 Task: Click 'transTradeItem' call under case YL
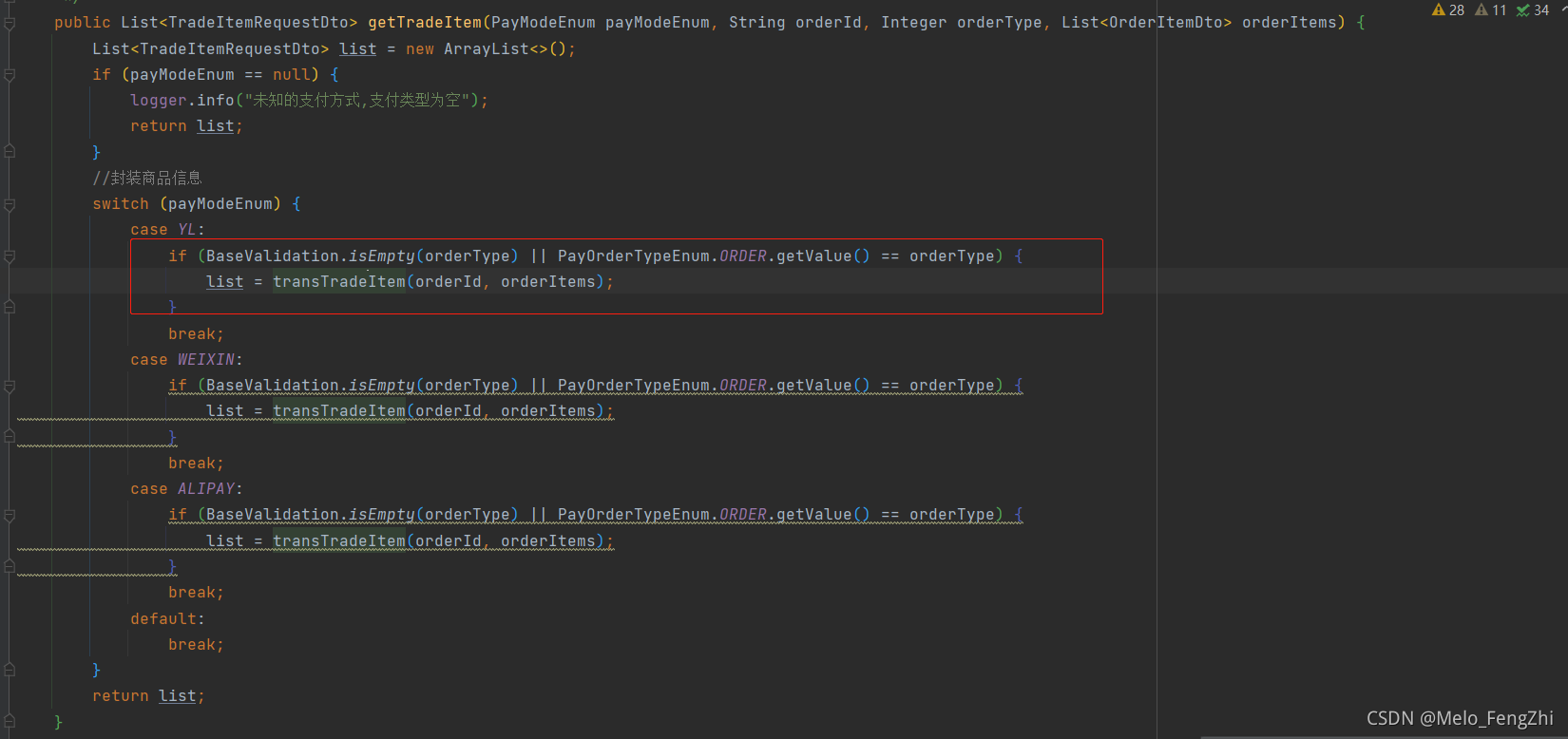pos(339,282)
